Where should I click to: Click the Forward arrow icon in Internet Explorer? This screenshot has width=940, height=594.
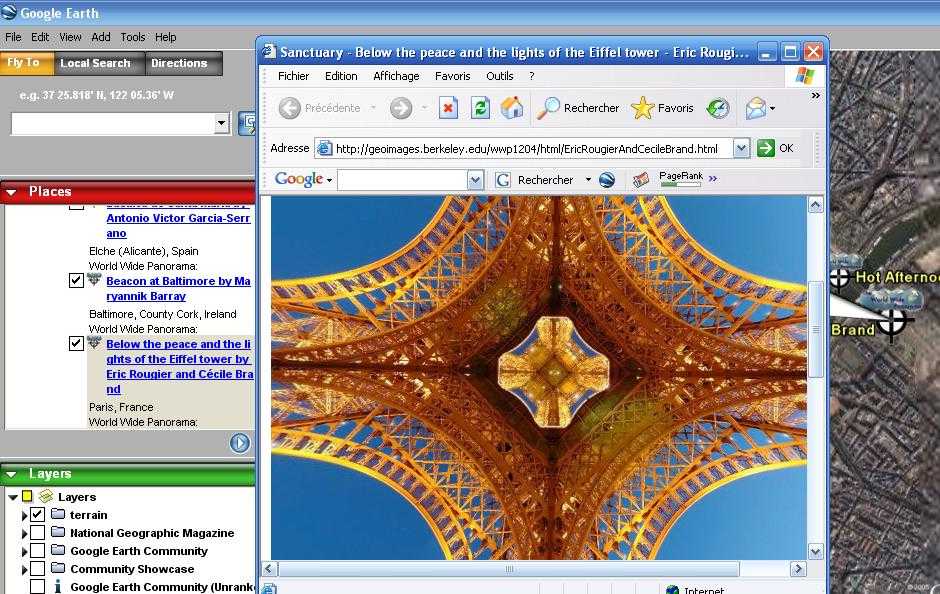tap(400, 108)
